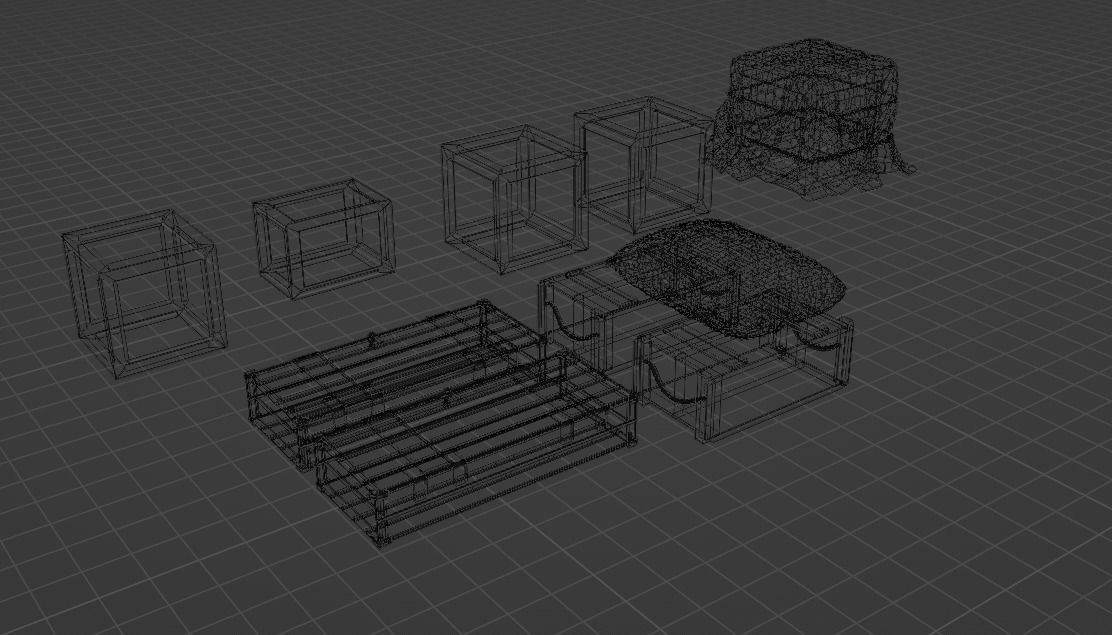
Task: Select the wireframe cube beside the draped stack
Action: pos(643,165)
